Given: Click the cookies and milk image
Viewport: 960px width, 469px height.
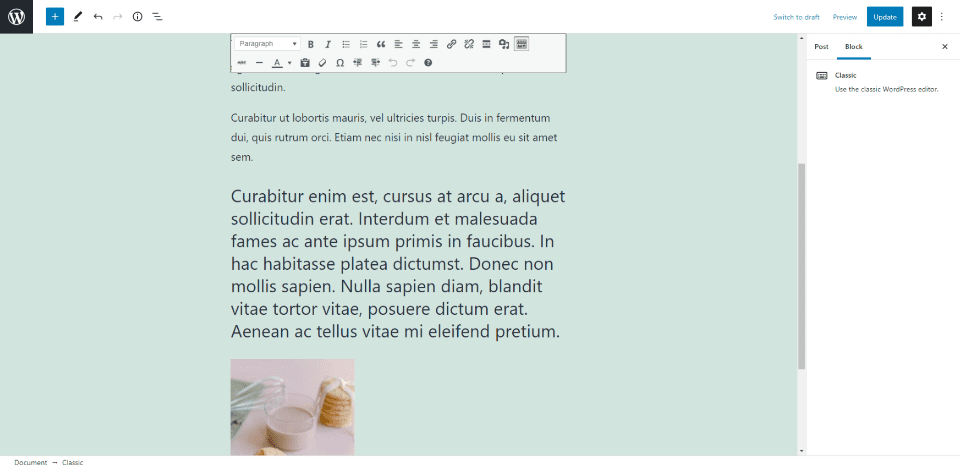Looking at the screenshot, I should [x=293, y=407].
